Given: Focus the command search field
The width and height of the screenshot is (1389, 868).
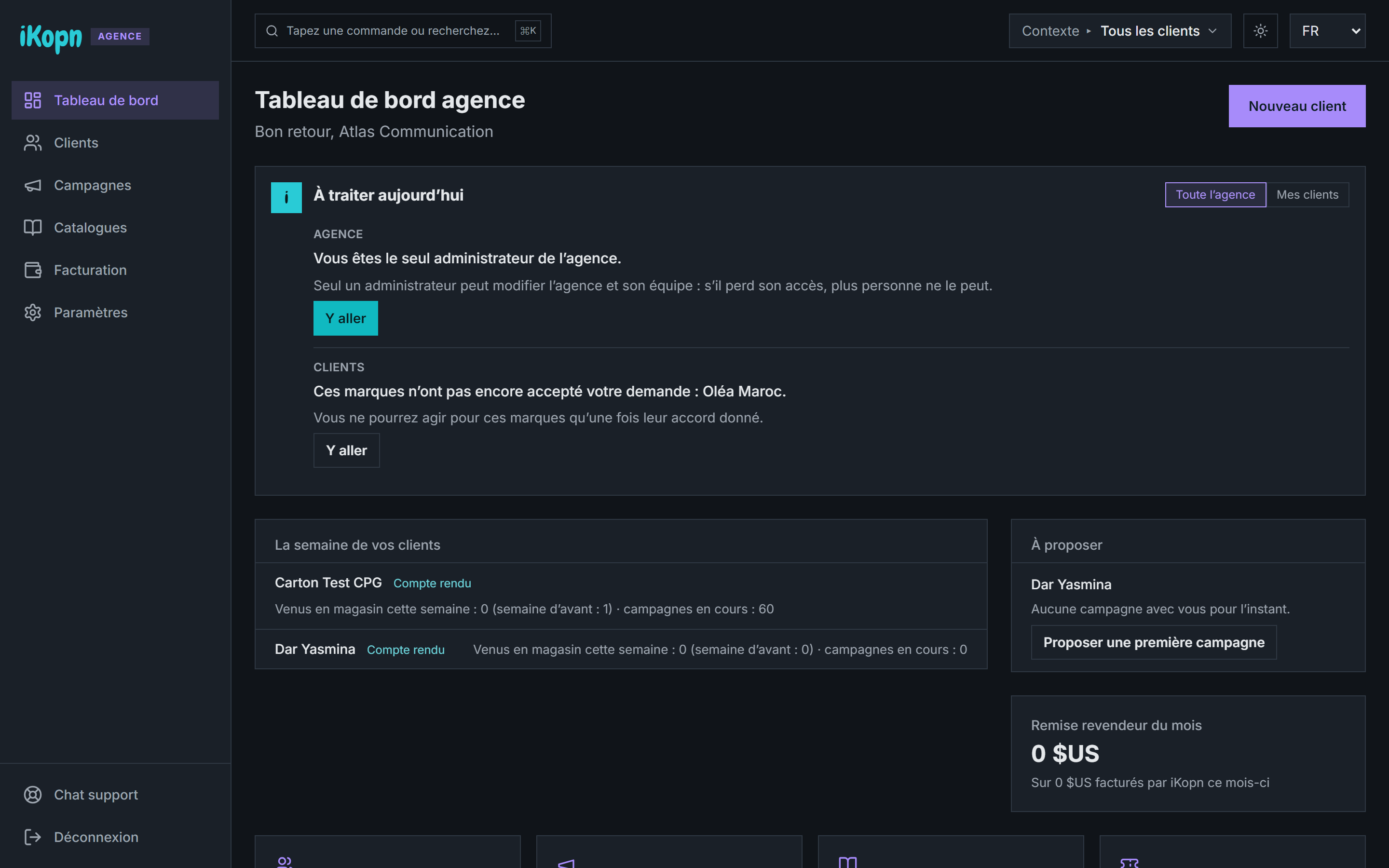Looking at the screenshot, I should (403, 31).
